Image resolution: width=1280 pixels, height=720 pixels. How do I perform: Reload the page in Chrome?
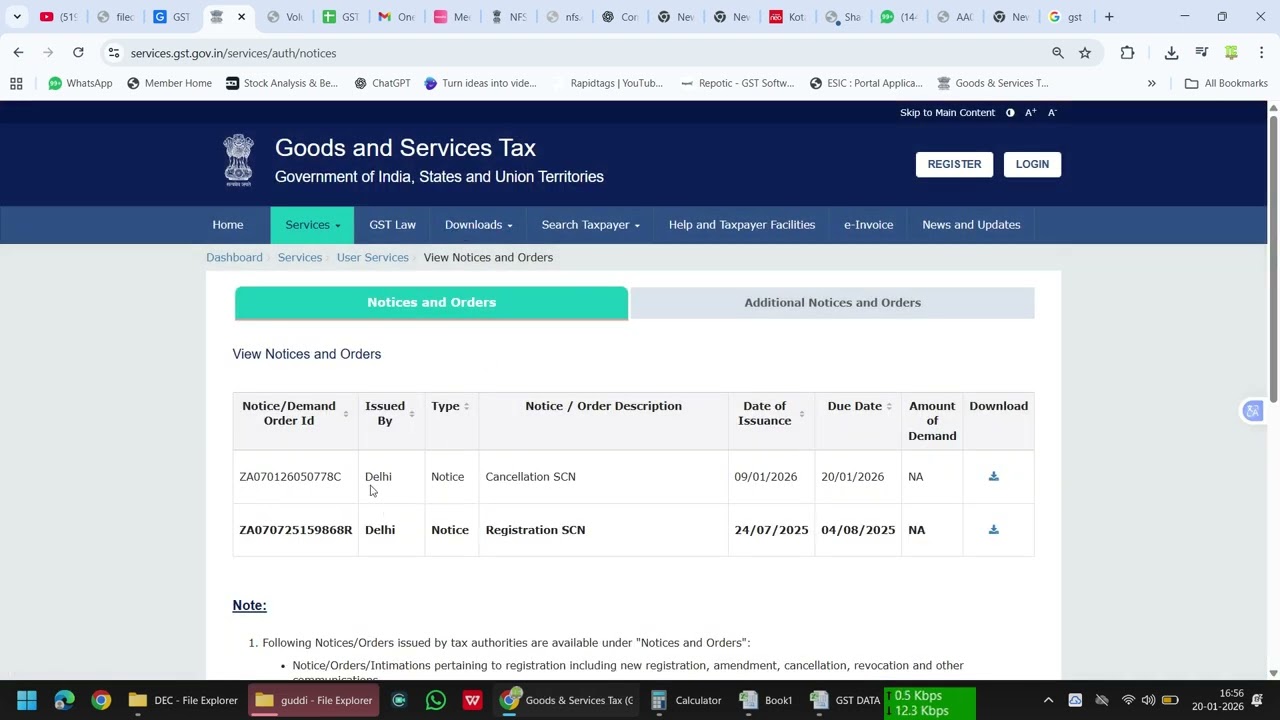78,53
